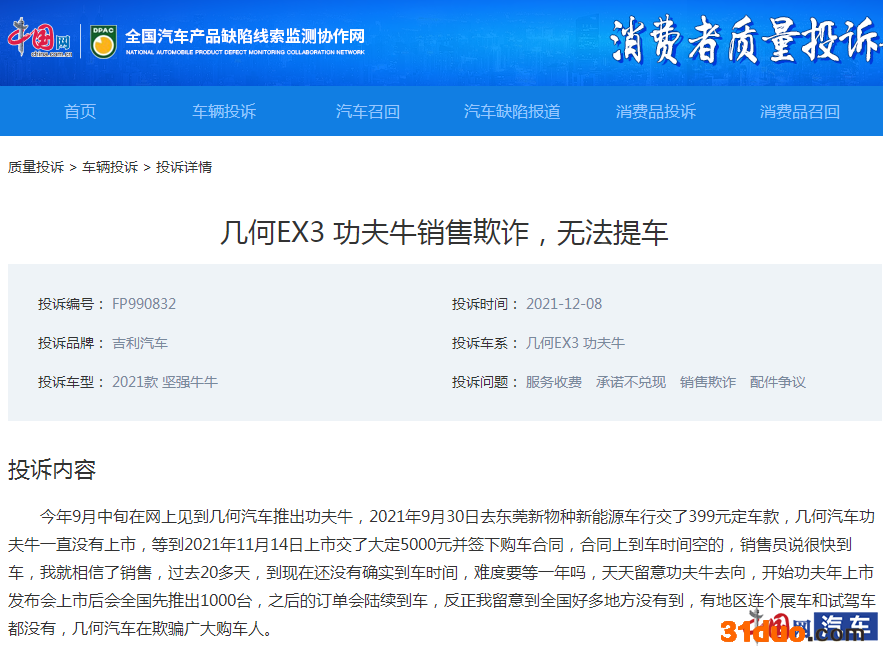Click the brand value 吉利汽车
Screen dimensions: 883x654
140,343
